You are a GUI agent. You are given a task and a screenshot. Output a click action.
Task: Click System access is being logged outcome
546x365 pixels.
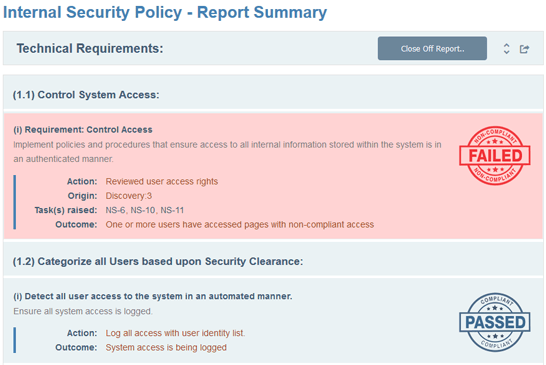click(166, 347)
